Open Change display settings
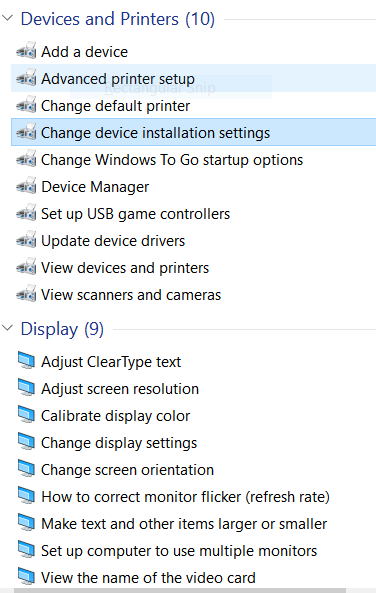Viewport: 376px width, 593px height. 119,443
